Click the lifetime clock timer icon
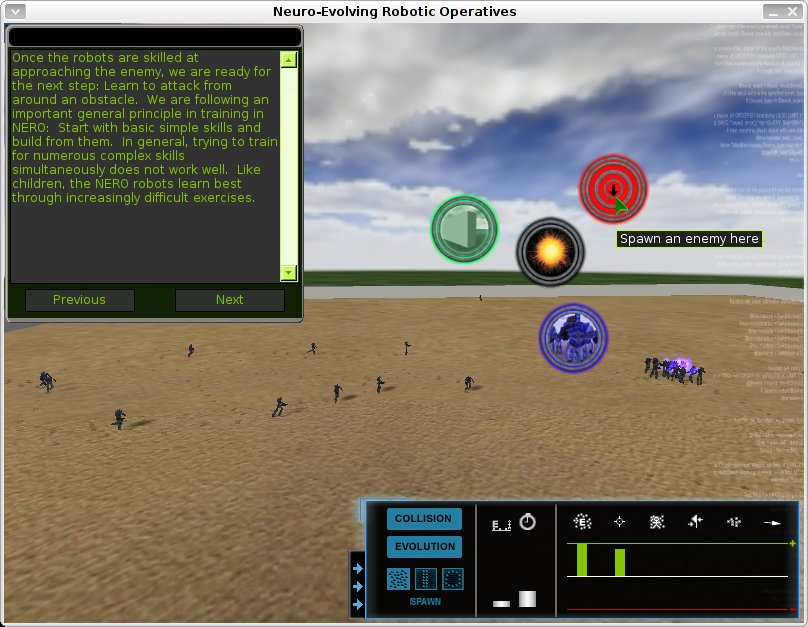The width and height of the screenshot is (808, 627). point(527,522)
